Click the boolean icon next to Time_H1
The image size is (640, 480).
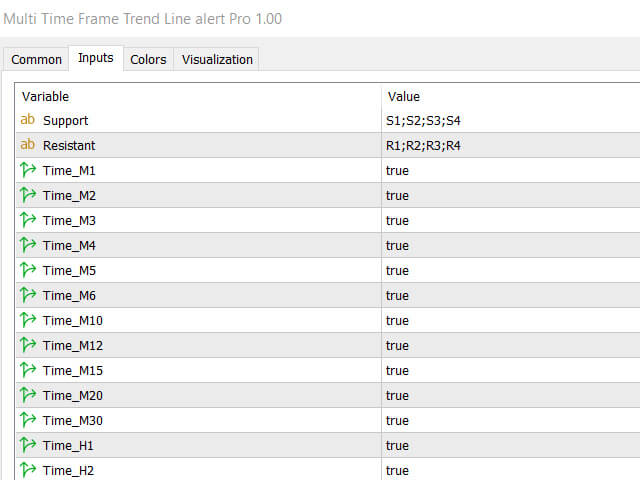(28, 445)
